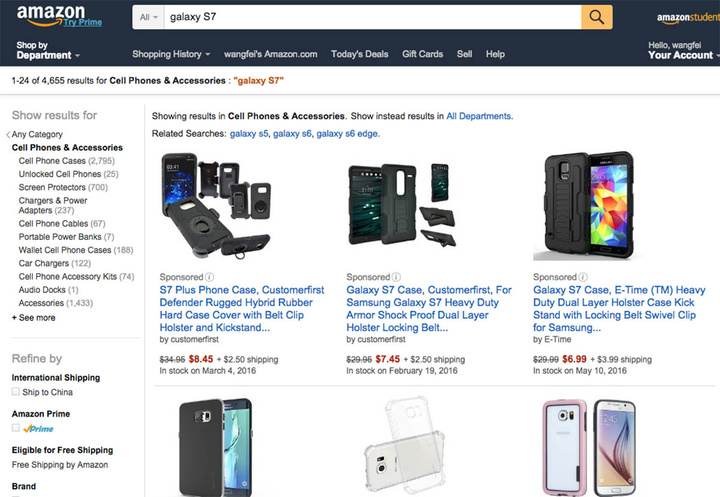This screenshot has height=497, width=720.
Task: Show results in All Departments
Action: (x=478, y=116)
